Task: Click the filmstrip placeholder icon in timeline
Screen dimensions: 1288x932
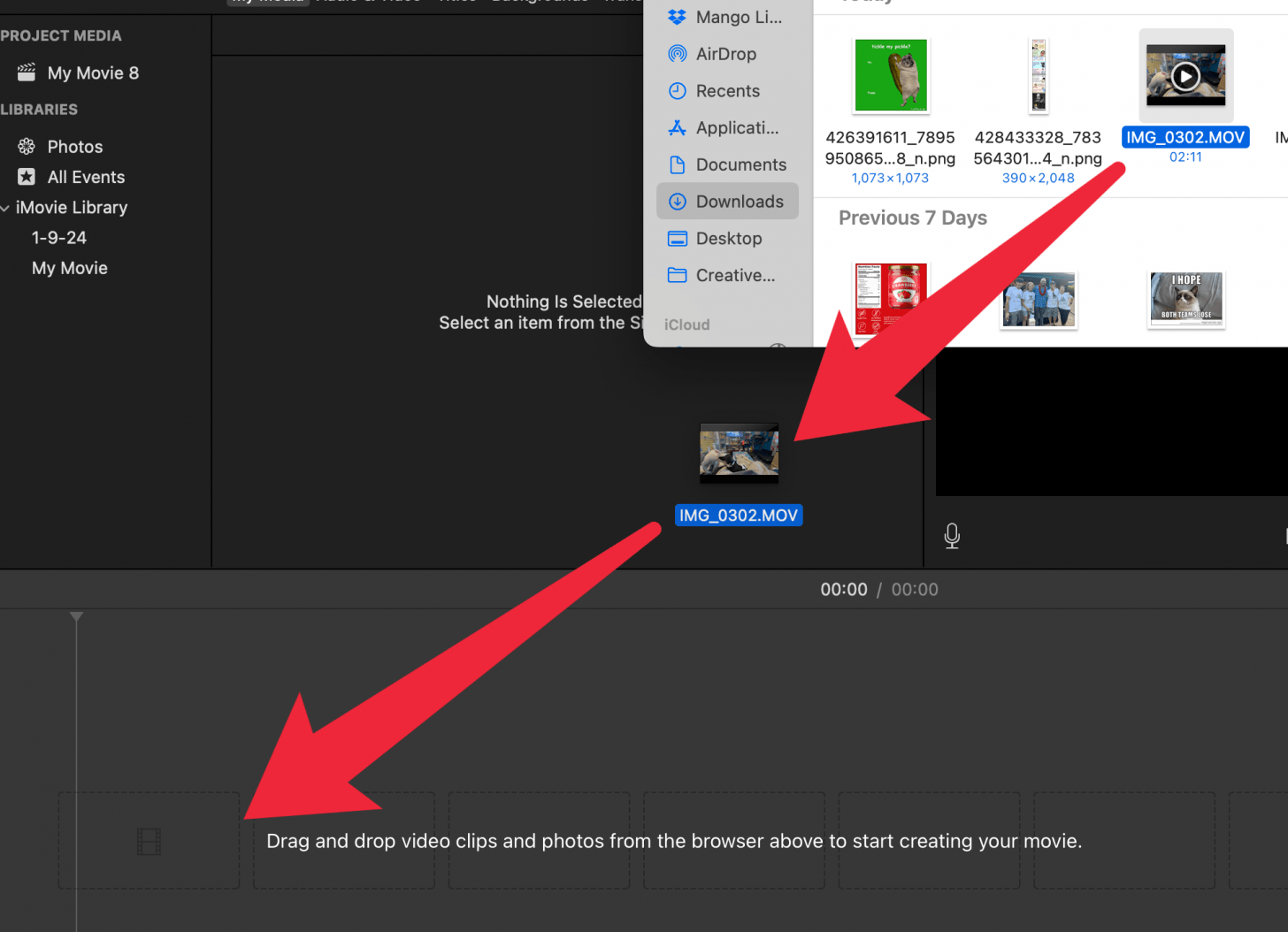Action: (x=149, y=841)
